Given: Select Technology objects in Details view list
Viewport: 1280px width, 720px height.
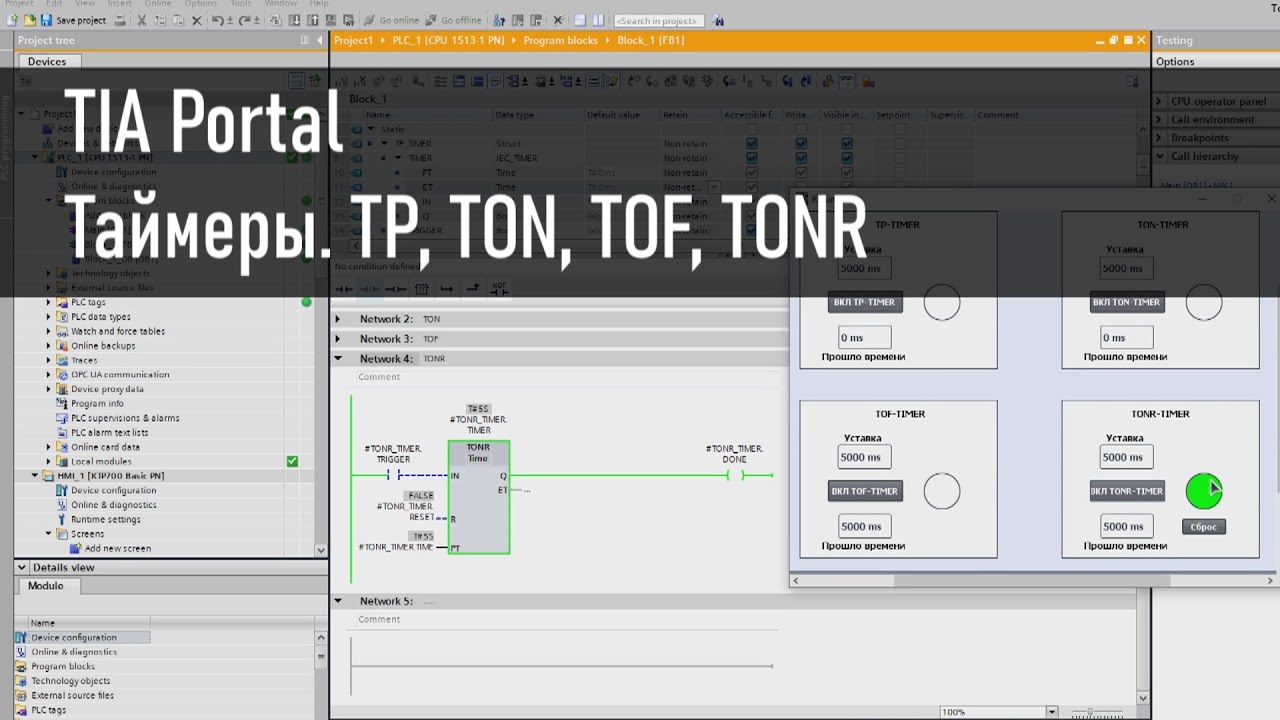Looking at the screenshot, I should (70, 681).
